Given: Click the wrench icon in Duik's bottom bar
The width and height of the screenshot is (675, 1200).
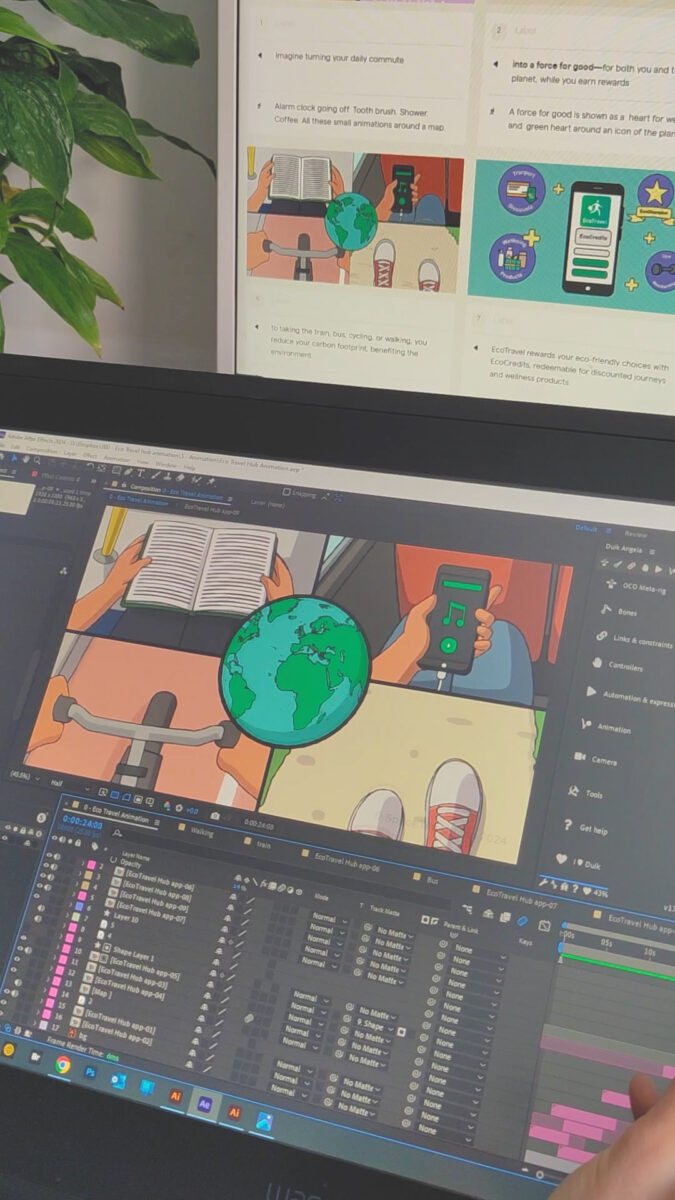Looking at the screenshot, I should [545, 881].
